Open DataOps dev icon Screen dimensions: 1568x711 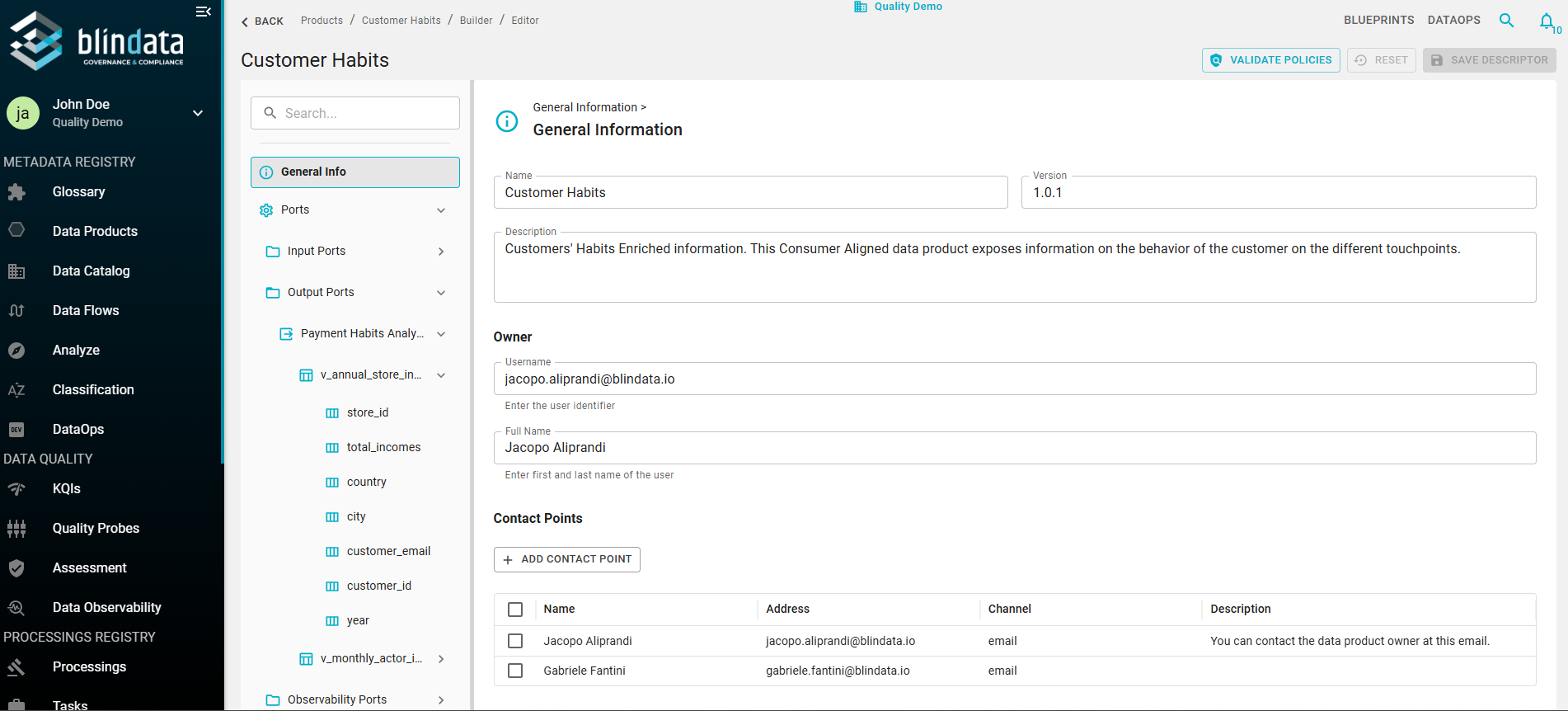16,430
